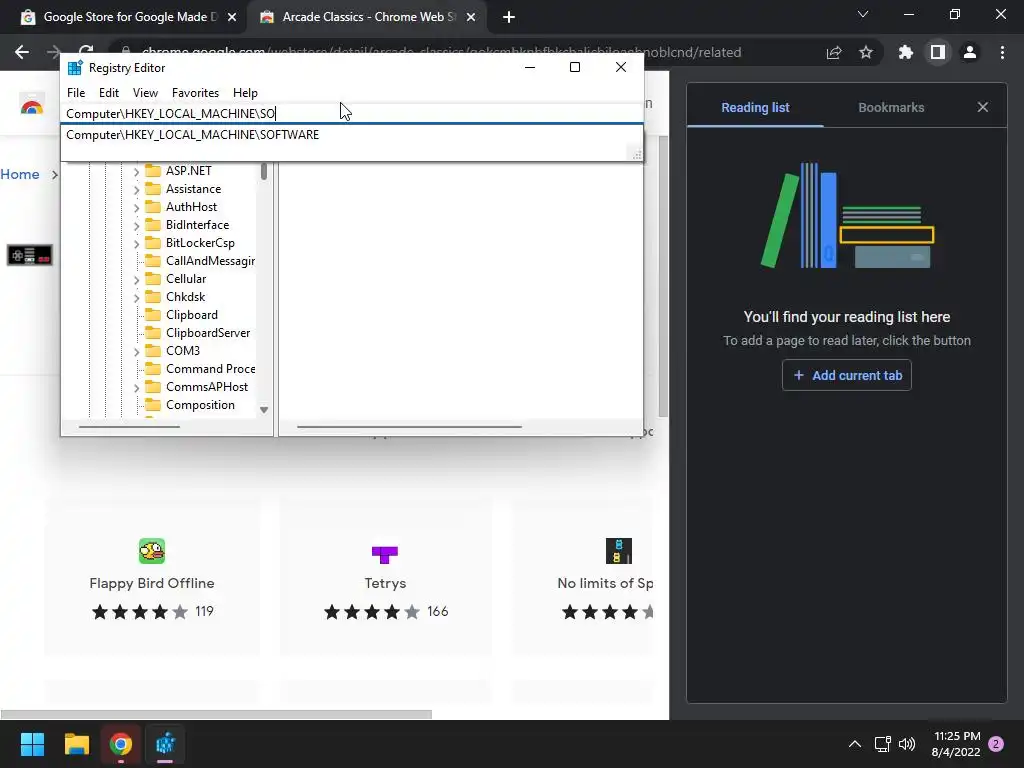The width and height of the screenshot is (1024, 768).
Task: Open a new Chrome tab with plus icon
Action: [509, 17]
